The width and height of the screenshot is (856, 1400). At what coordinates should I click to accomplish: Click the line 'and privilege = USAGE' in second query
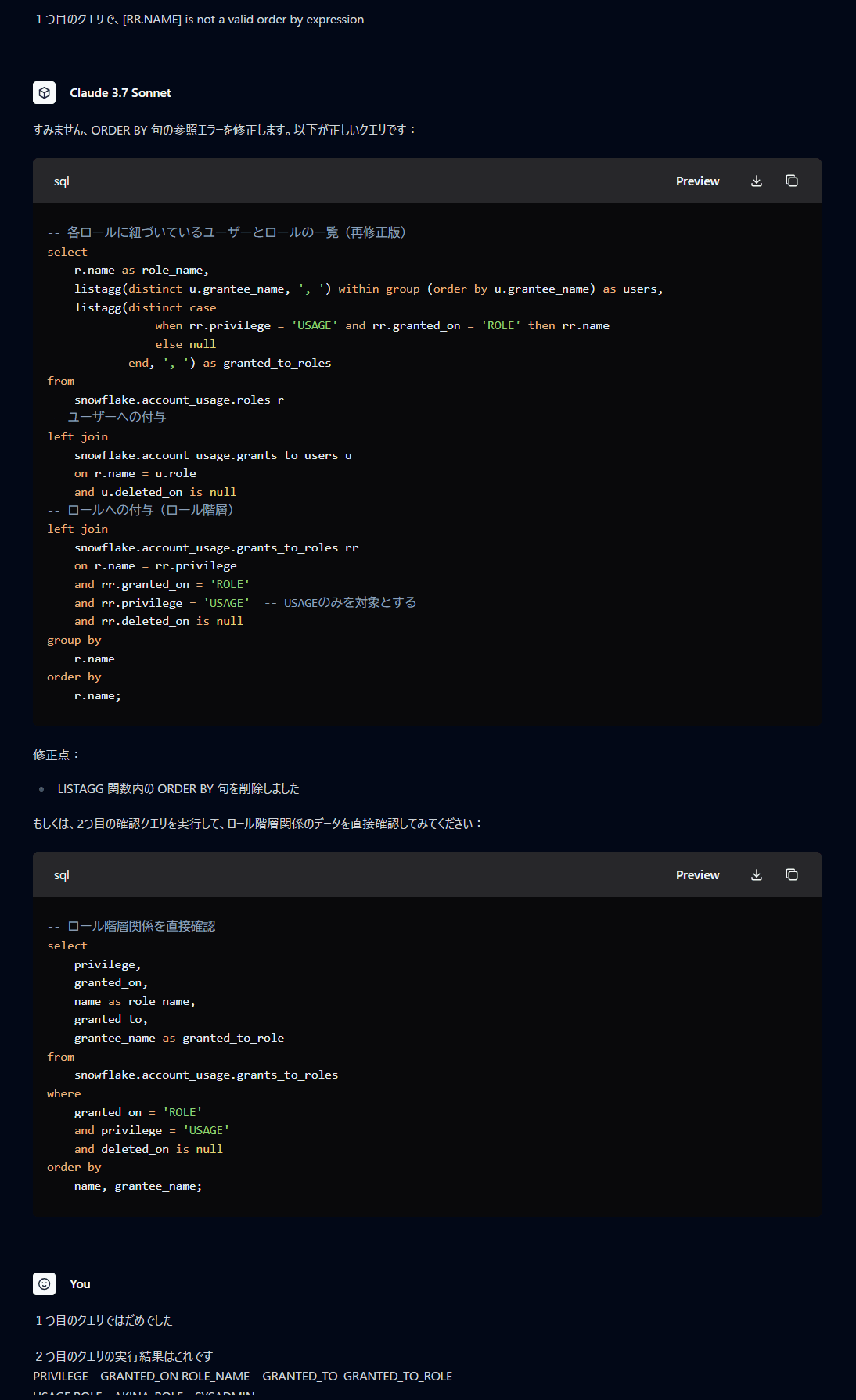pos(152,1130)
